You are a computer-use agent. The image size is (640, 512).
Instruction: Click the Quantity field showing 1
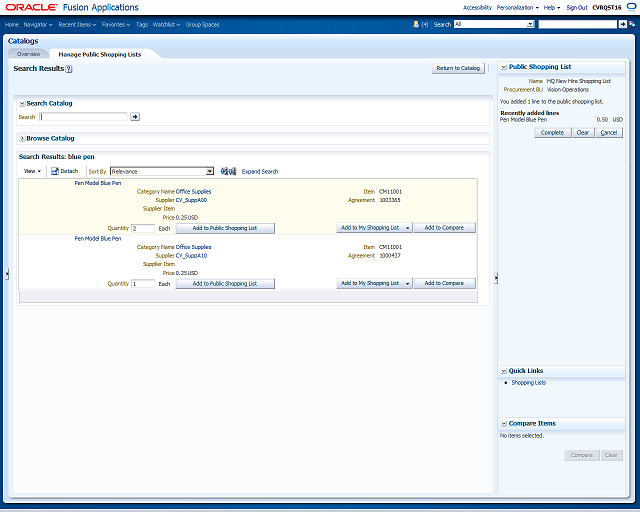pos(143,284)
